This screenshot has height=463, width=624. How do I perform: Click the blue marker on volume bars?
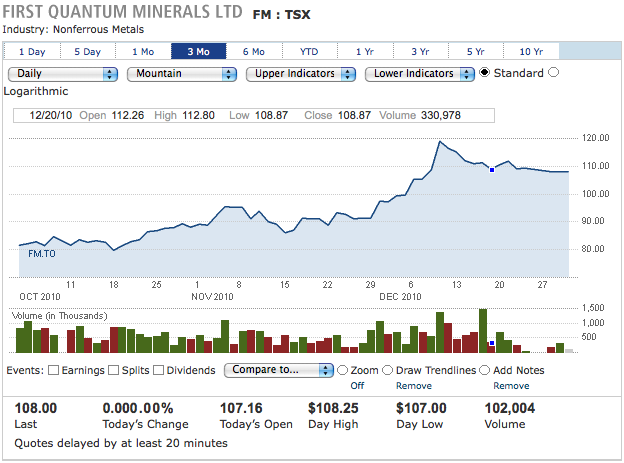(492, 343)
